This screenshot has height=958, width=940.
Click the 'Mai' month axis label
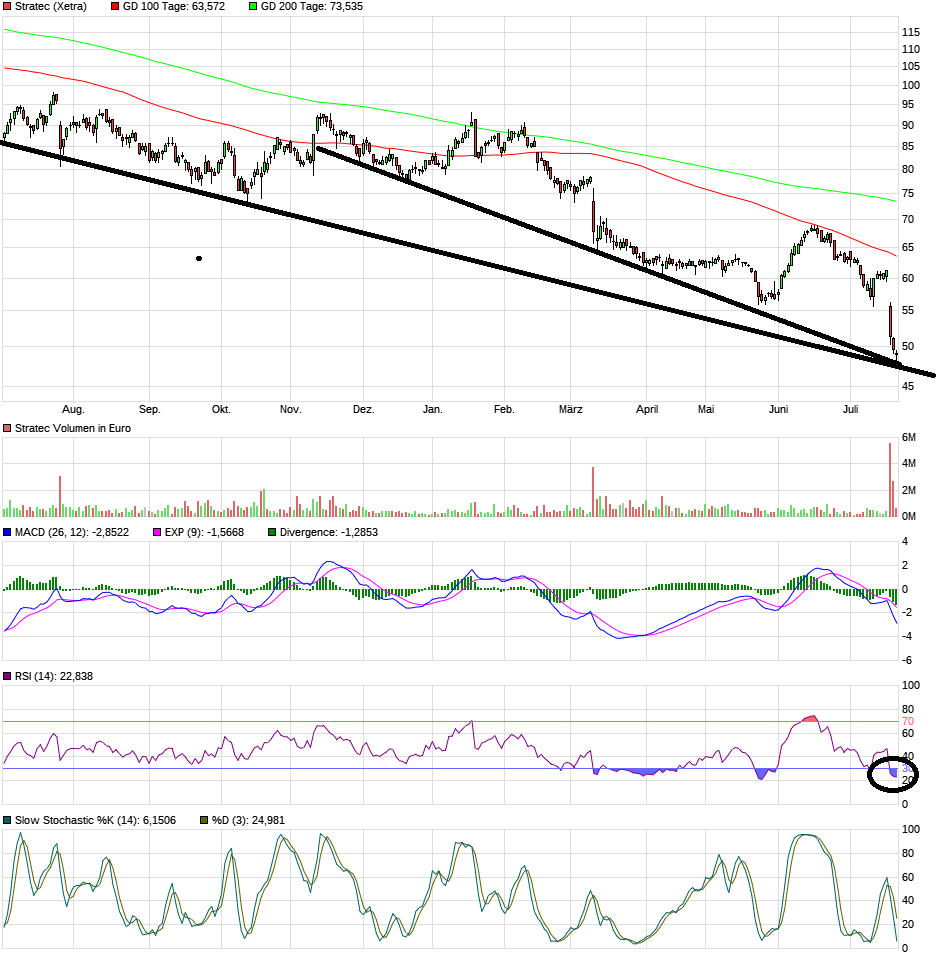coord(706,410)
